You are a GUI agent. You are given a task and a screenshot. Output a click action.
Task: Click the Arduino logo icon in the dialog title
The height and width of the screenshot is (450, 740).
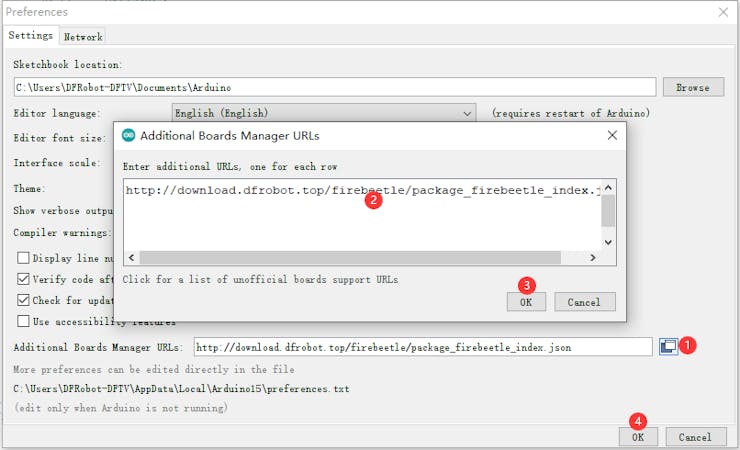pyautogui.click(x=128, y=135)
